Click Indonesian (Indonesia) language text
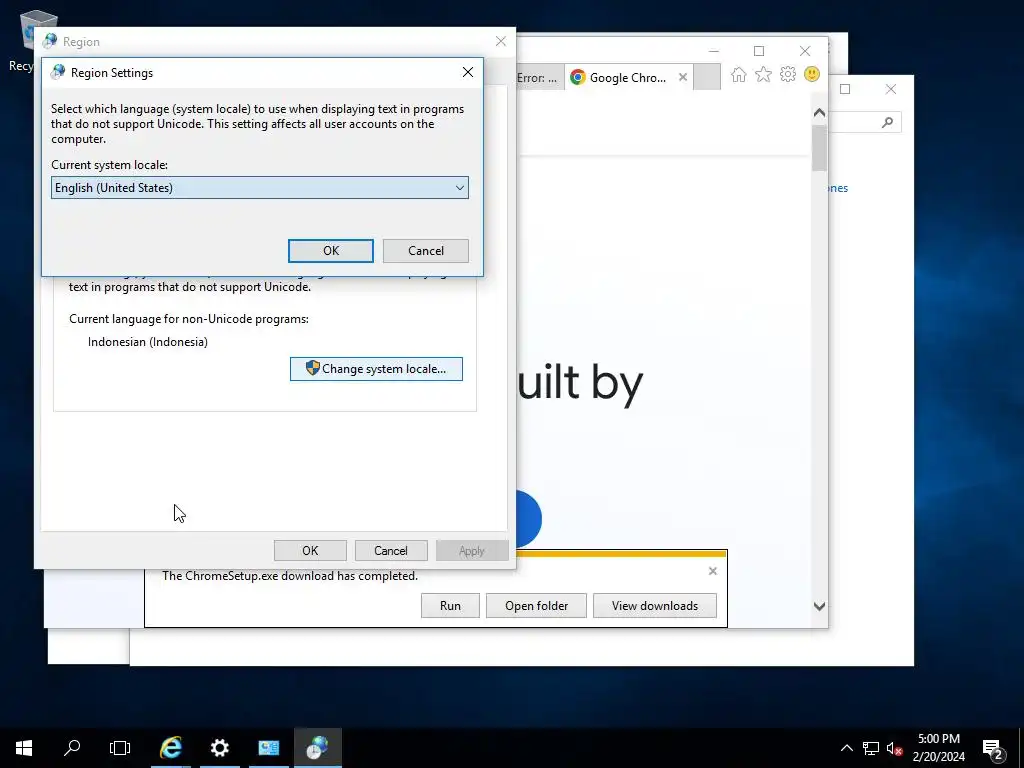The height and width of the screenshot is (768, 1024). (x=148, y=342)
